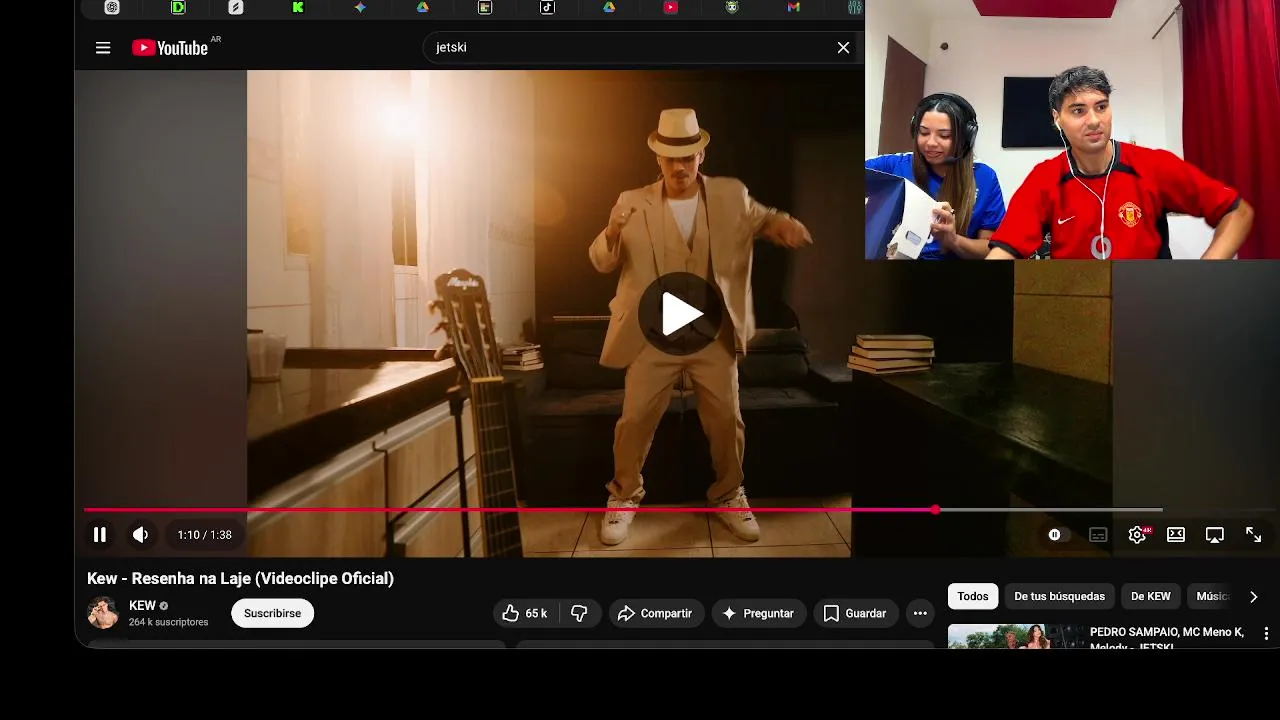Focus the search field containing jetski

tap(630, 48)
